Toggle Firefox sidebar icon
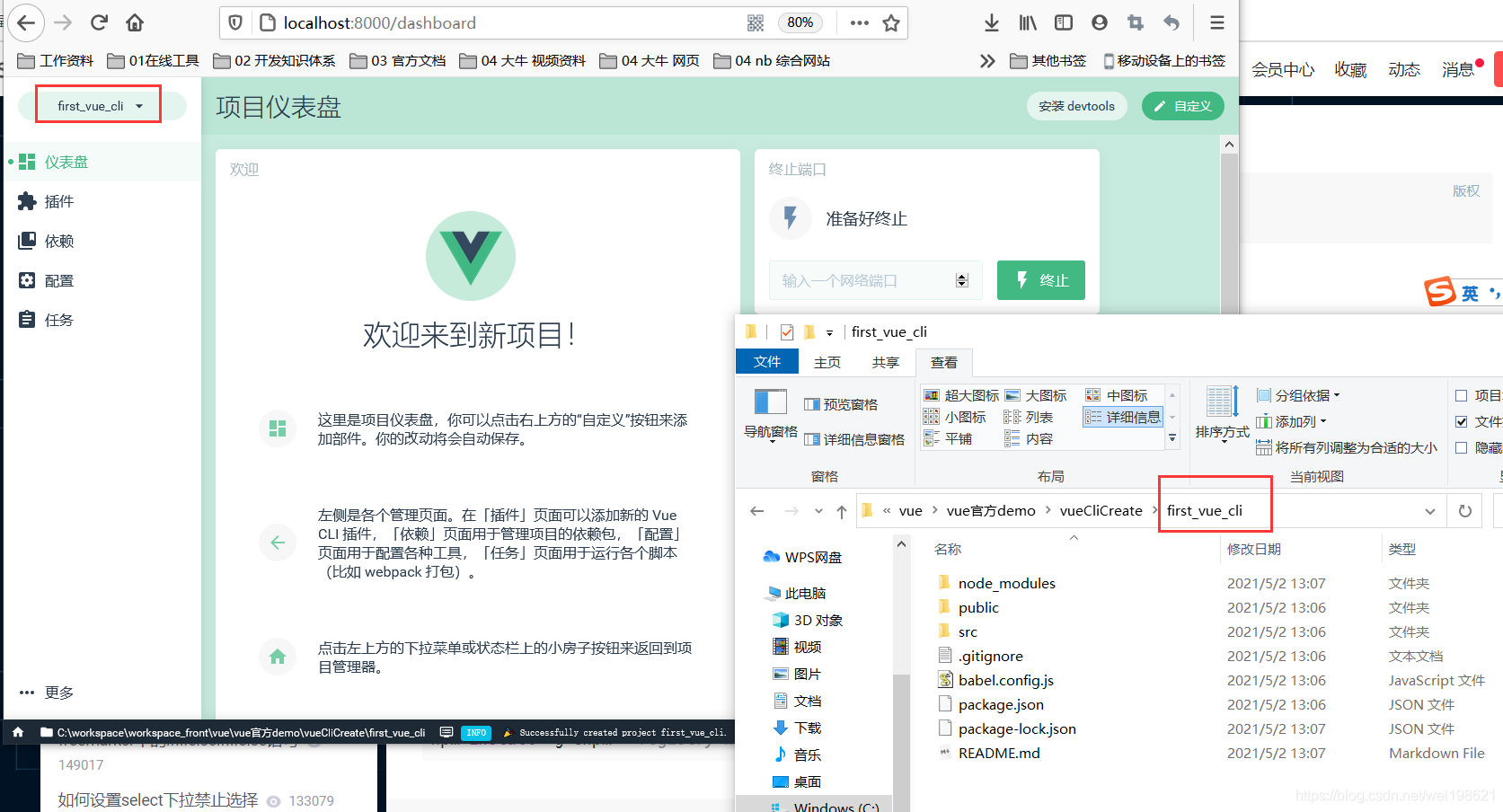The width and height of the screenshot is (1503, 812). [x=1064, y=23]
